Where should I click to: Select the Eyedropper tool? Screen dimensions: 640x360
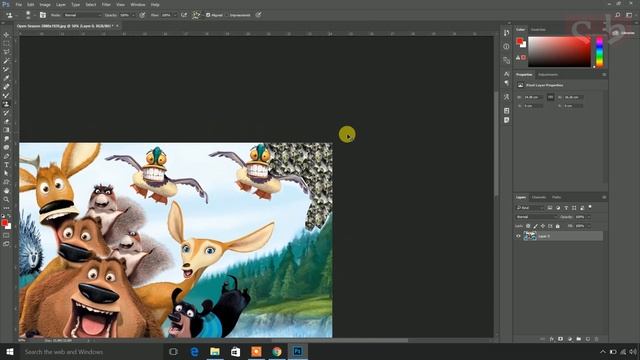click(6, 78)
